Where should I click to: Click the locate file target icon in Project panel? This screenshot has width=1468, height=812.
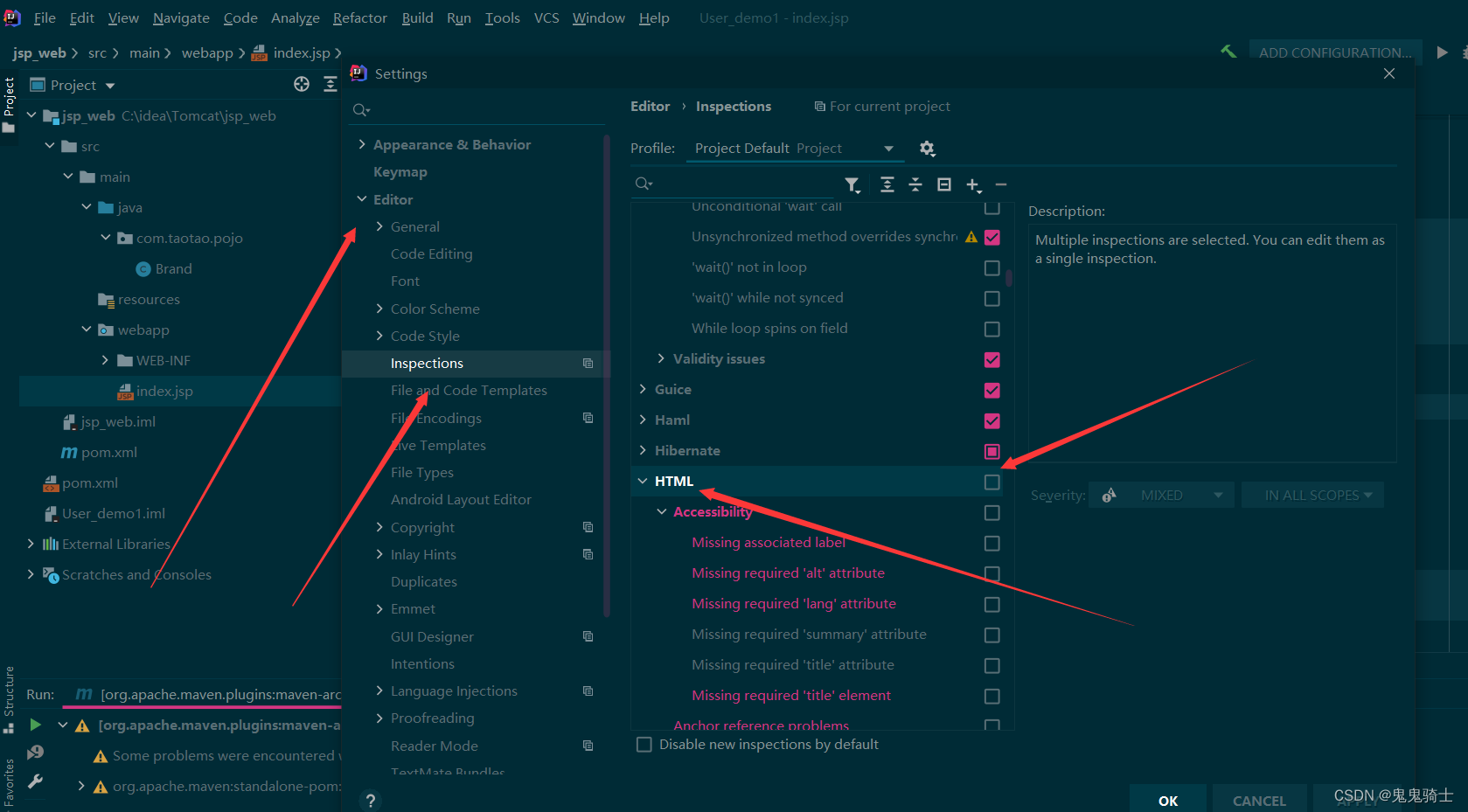[302, 84]
